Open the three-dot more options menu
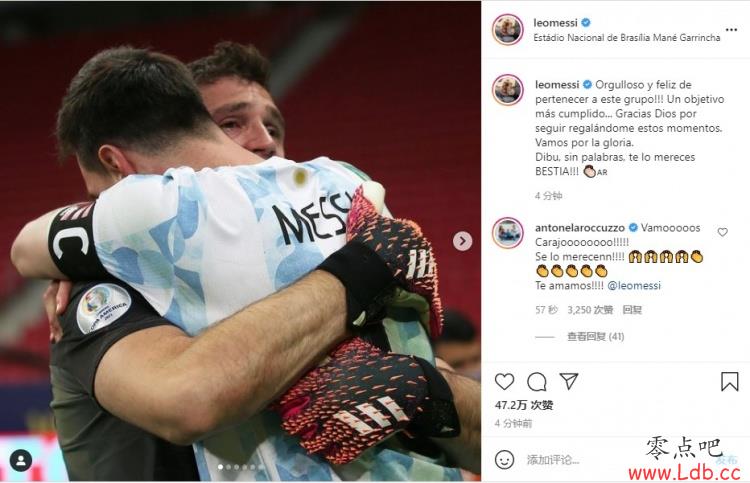The image size is (750, 483). click(x=731, y=30)
